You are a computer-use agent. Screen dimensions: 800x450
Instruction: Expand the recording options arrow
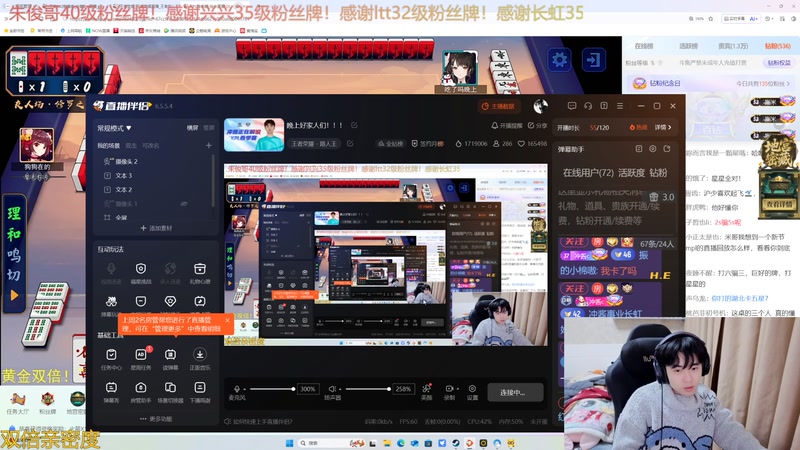(x=458, y=389)
